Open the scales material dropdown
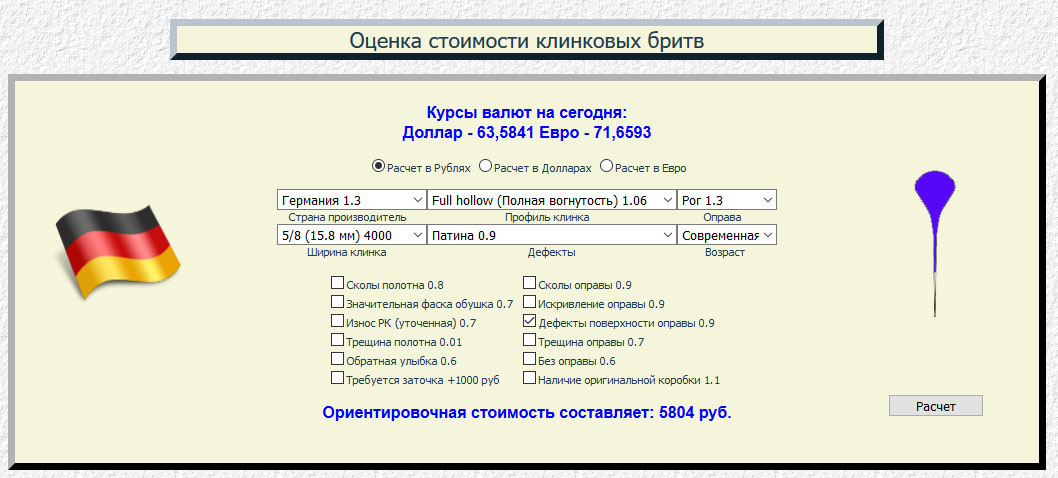This screenshot has height=478, width=1058. click(x=726, y=200)
